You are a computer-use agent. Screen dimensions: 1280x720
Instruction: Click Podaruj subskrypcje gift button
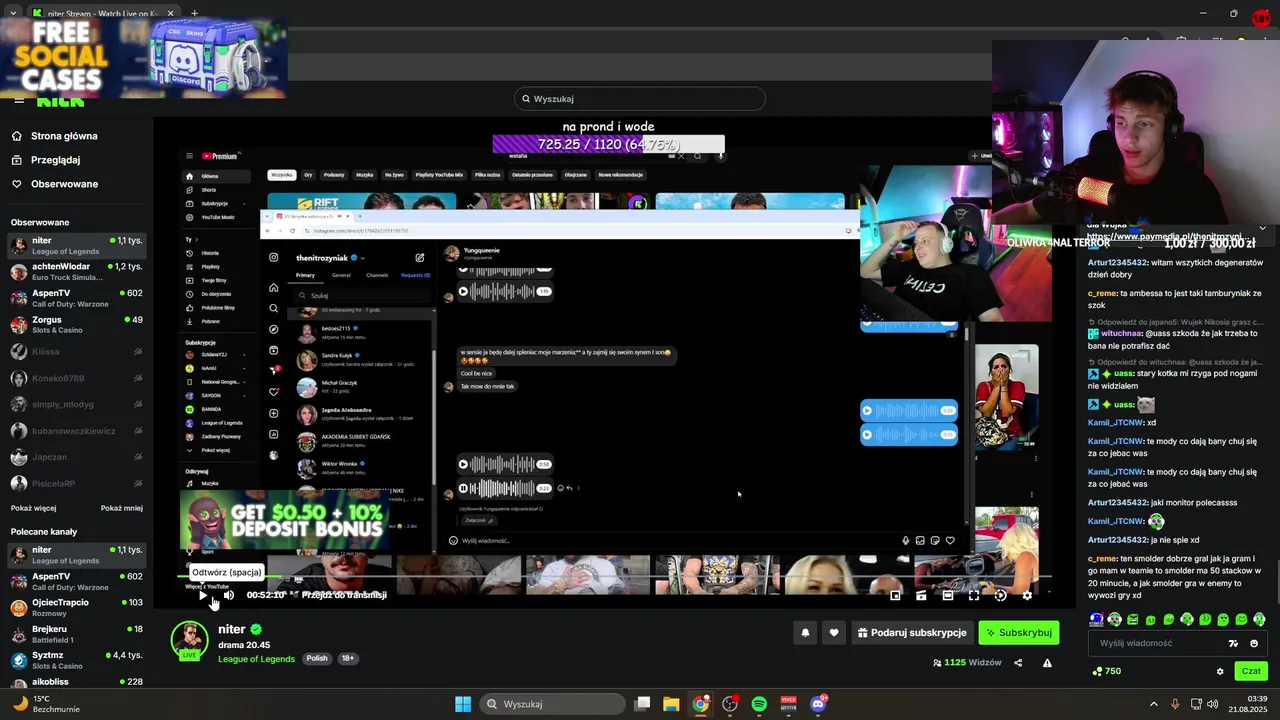pyautogui.click(x=912, y=633)
